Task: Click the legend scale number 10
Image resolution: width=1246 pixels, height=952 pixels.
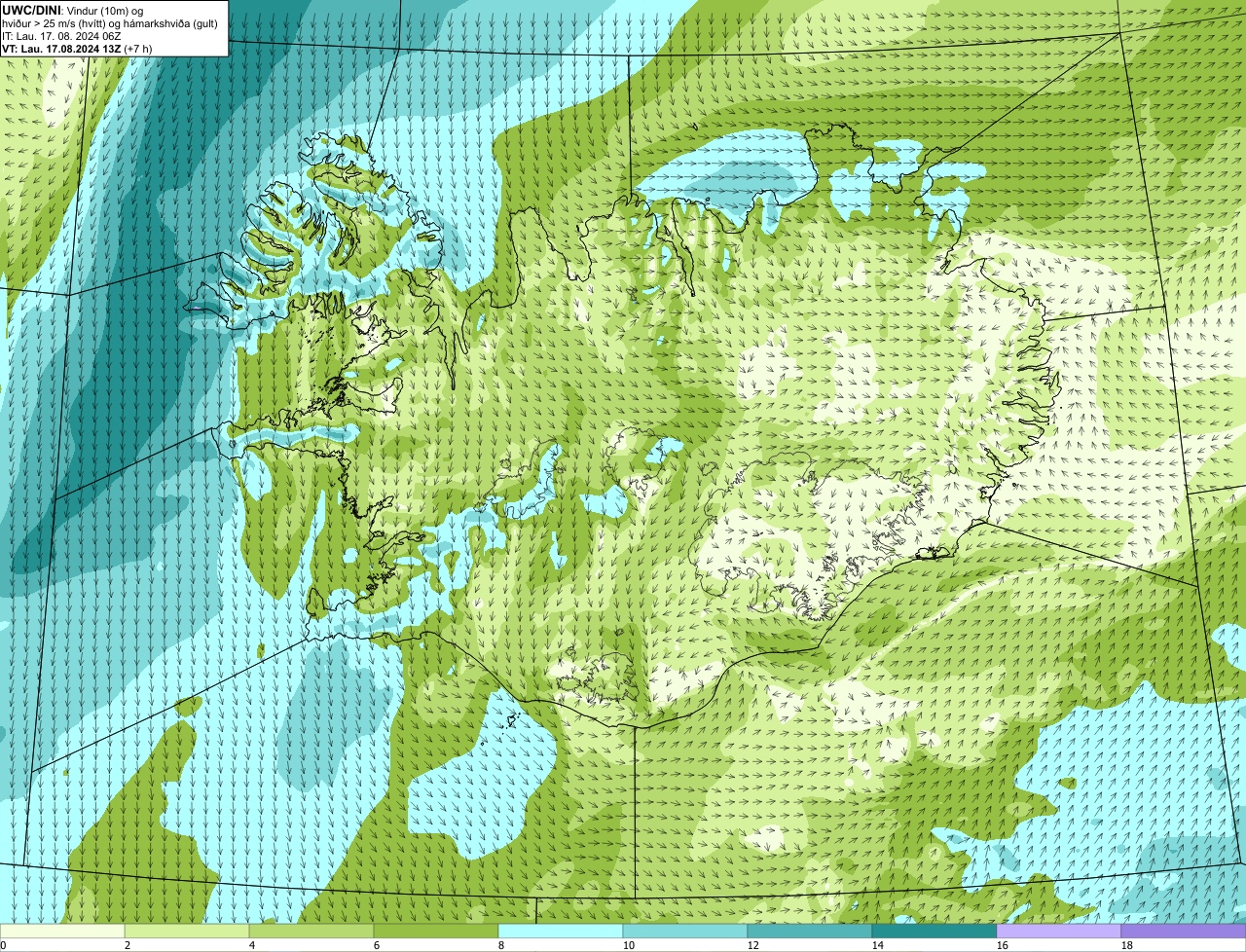Action: coord(629,945)
